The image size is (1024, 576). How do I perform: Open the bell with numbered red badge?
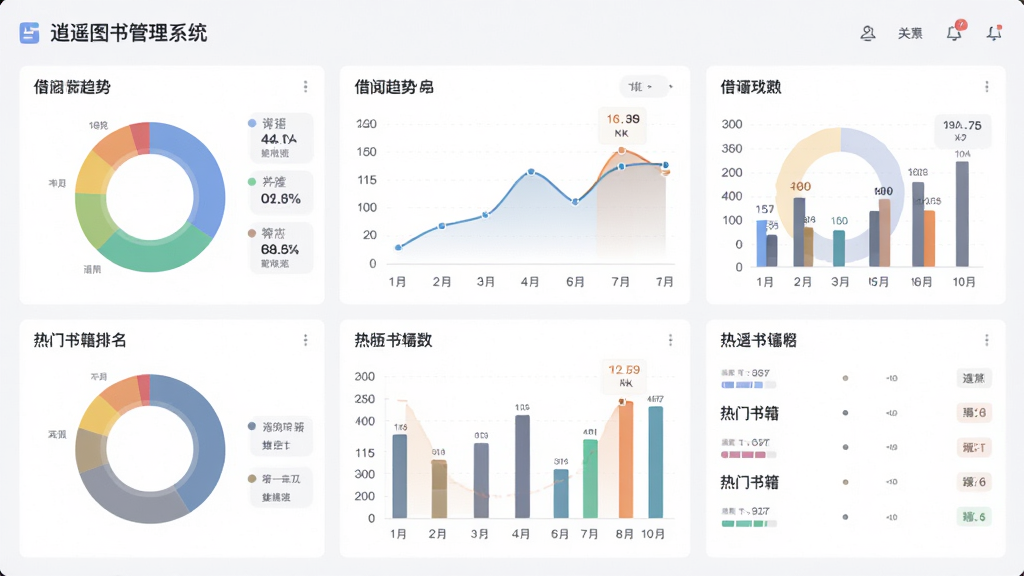955,32
